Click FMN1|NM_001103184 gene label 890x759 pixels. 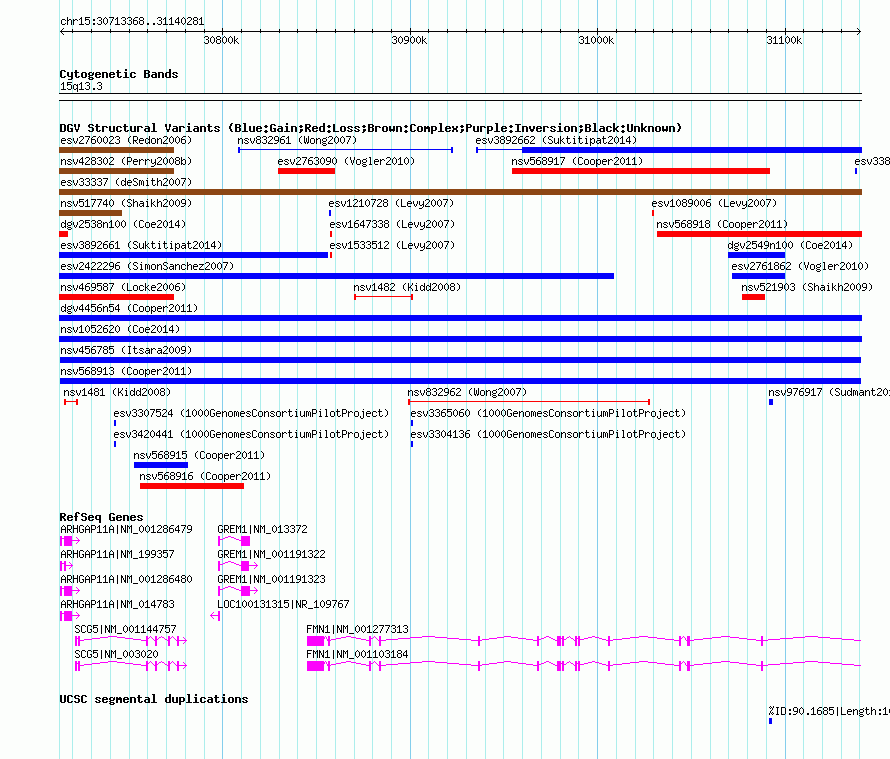357,654
